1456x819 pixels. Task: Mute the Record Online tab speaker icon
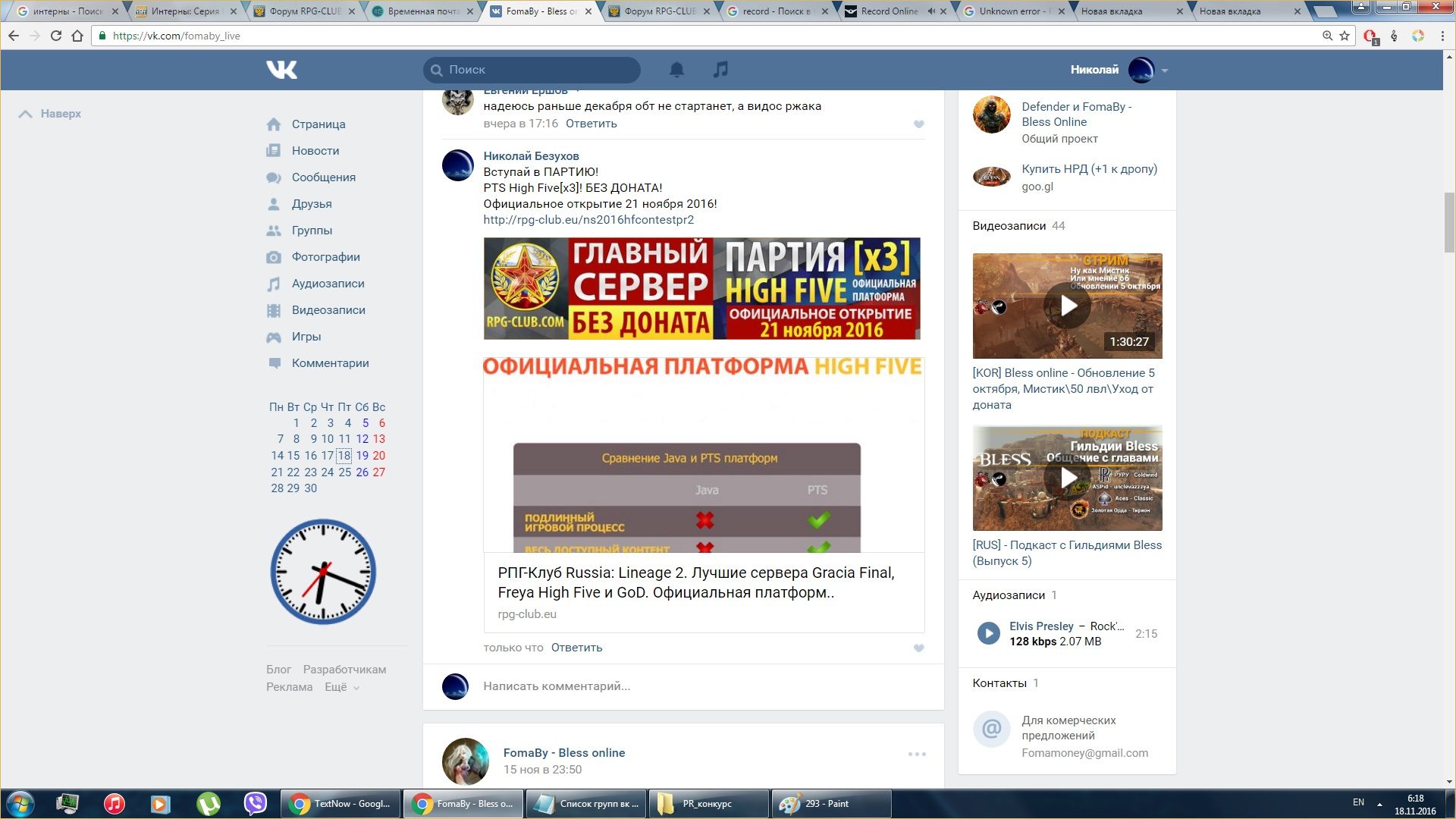point(931,11)
